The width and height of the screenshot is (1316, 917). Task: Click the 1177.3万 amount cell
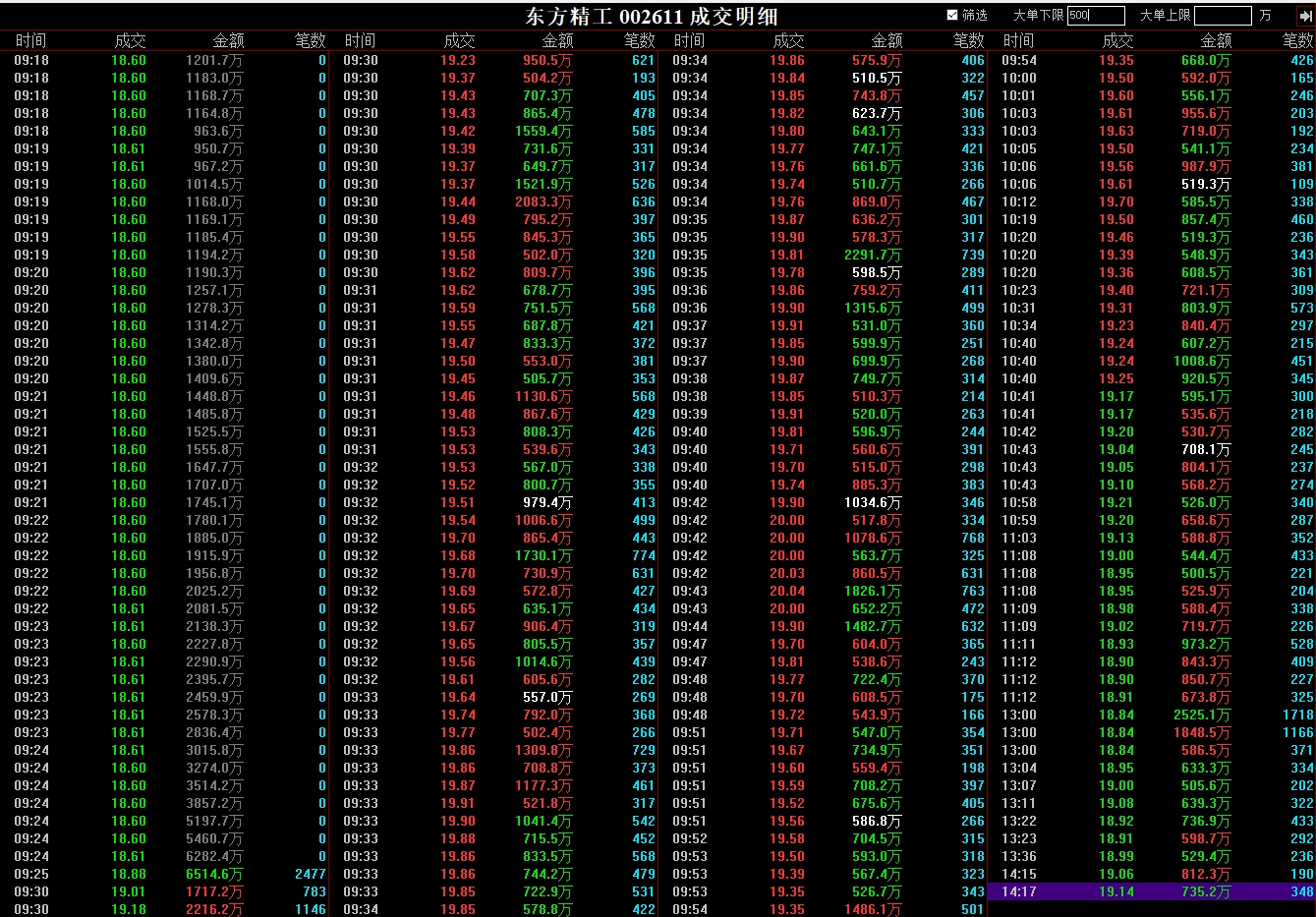coord(544,785)
